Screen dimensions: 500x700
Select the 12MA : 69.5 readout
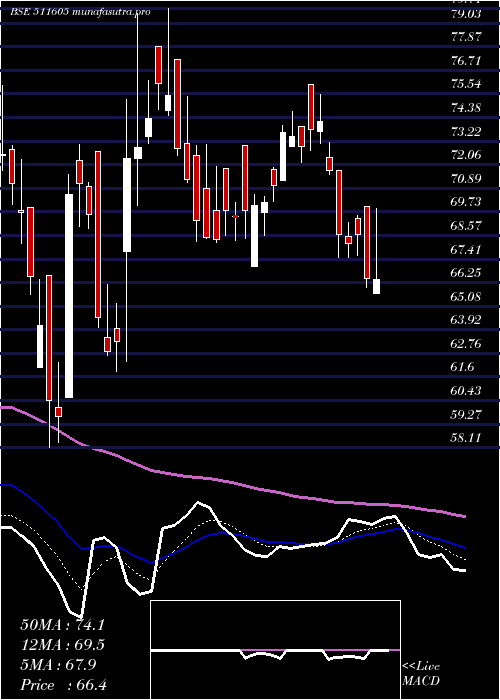coord(63,645)
